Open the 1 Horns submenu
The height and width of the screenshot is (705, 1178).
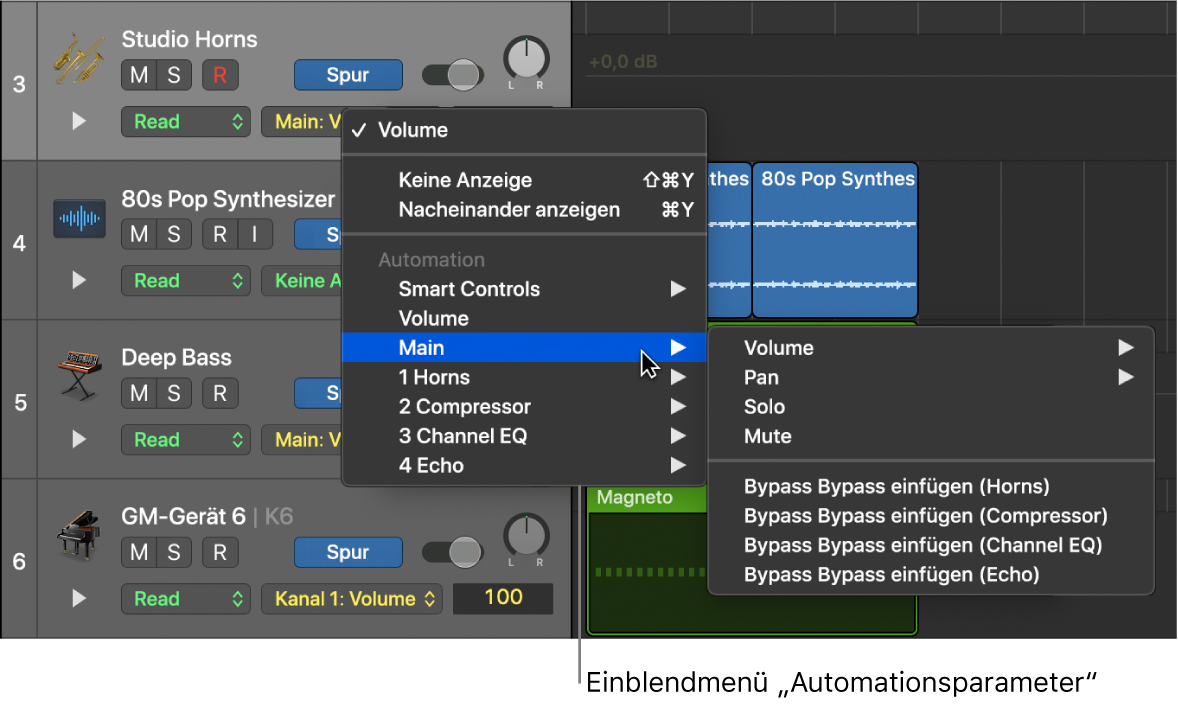click(524, 377)
